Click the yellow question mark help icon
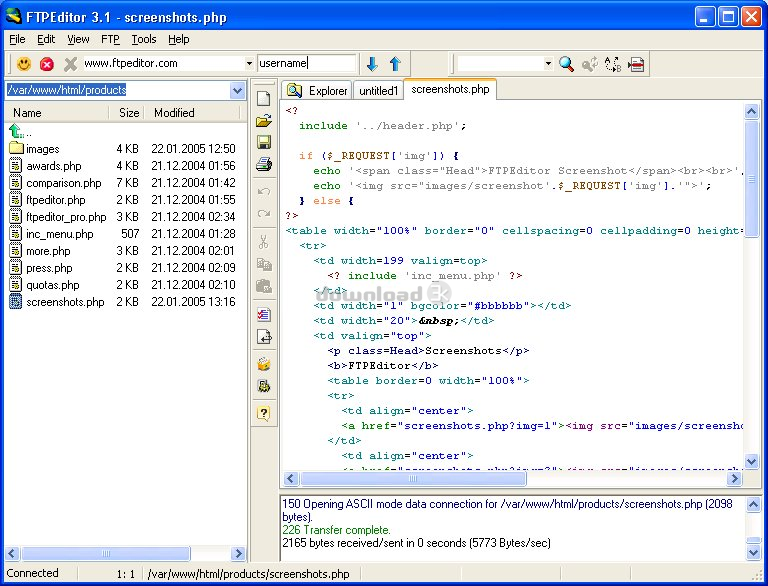 [x=264, y=413]
